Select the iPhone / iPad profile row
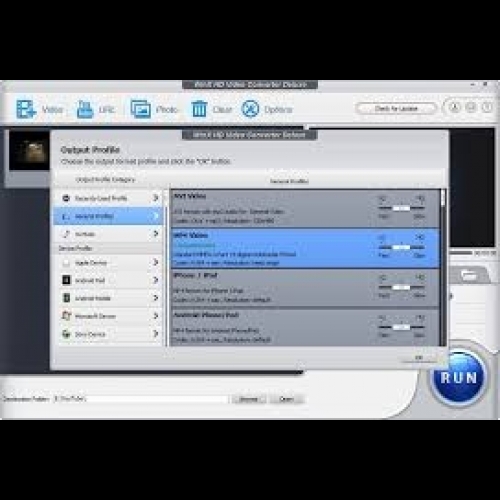The width and height of the screenshot is (500, 500). click(305, 288)
